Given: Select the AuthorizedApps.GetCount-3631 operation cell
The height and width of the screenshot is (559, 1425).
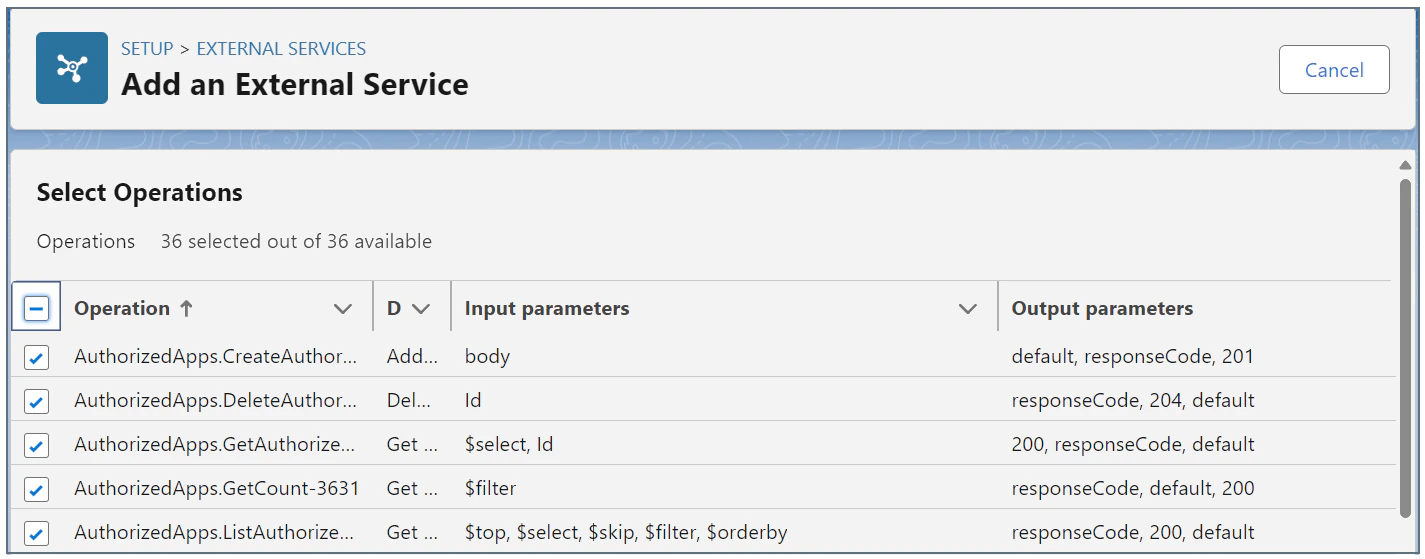Looking at the screenshot, I should 216,489.
